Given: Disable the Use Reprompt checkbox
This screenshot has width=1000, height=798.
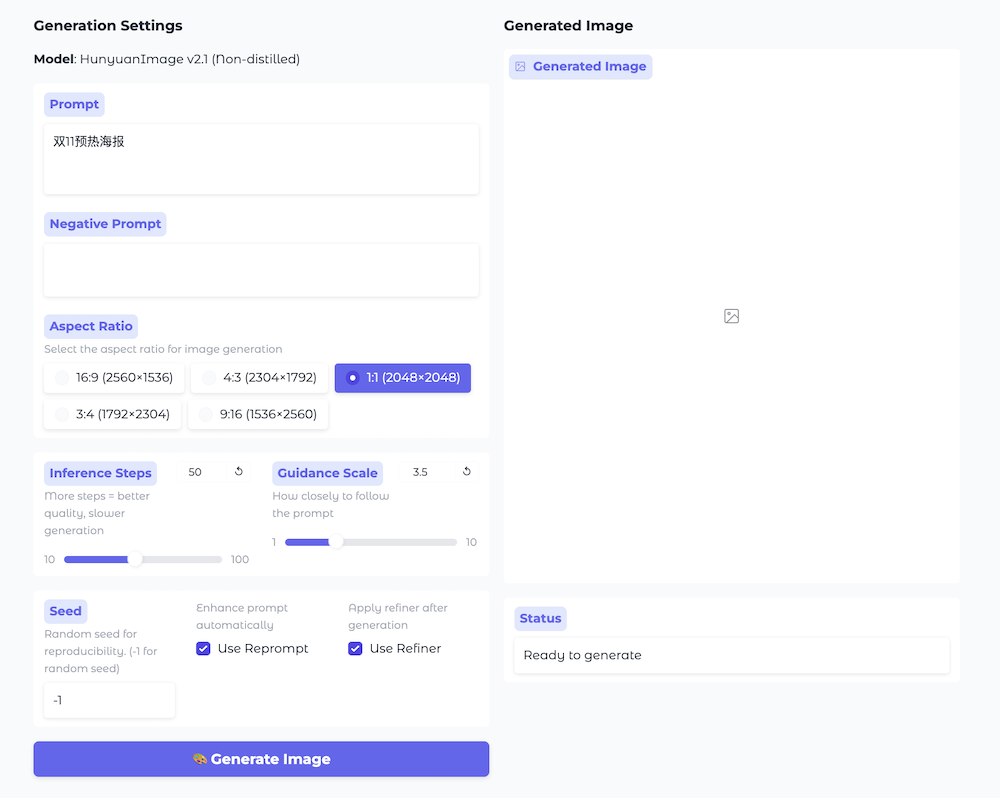Looking at the screenshot, I should (203, 649).
